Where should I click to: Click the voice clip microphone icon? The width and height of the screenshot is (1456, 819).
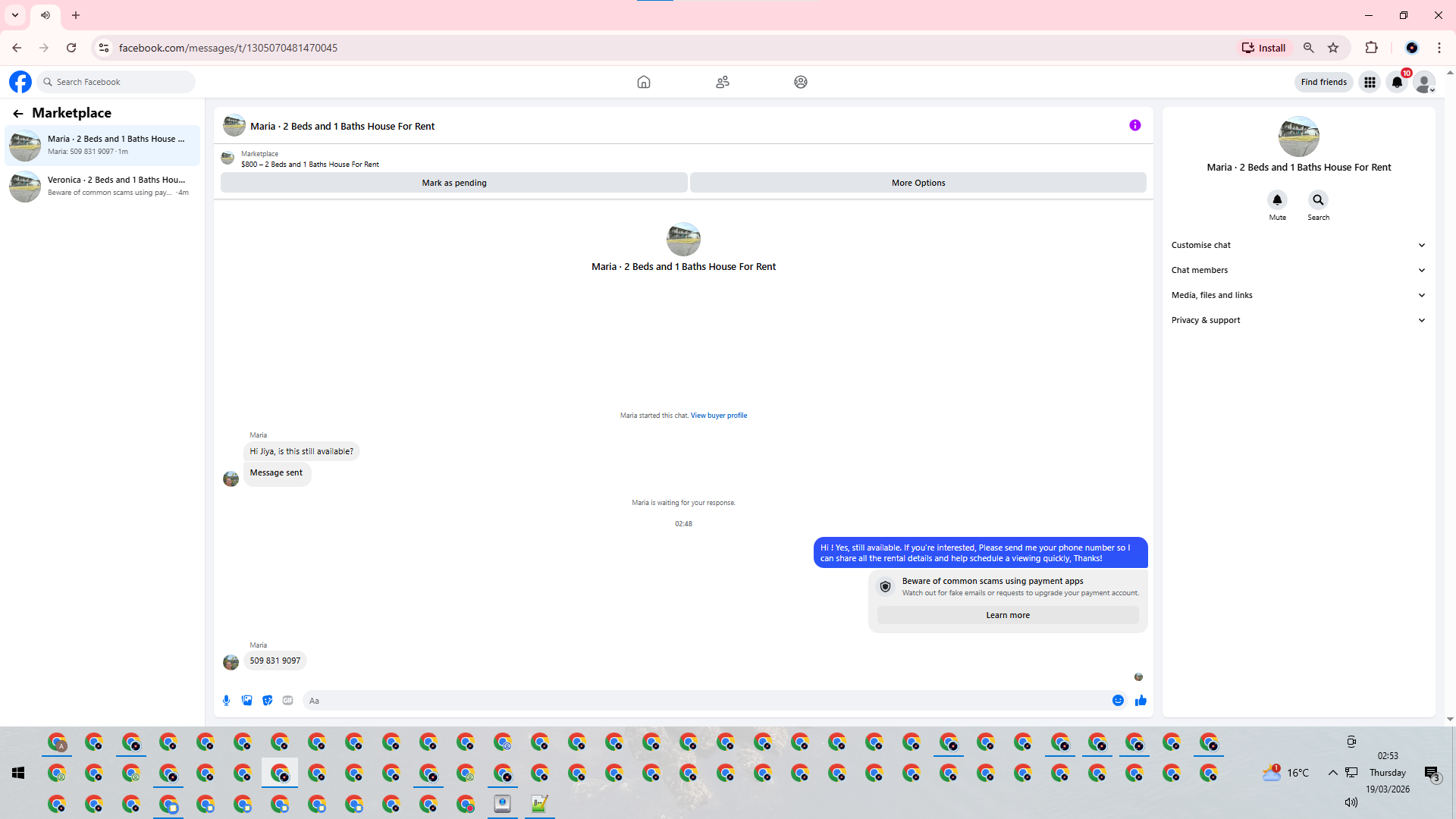tap(226, 701)
